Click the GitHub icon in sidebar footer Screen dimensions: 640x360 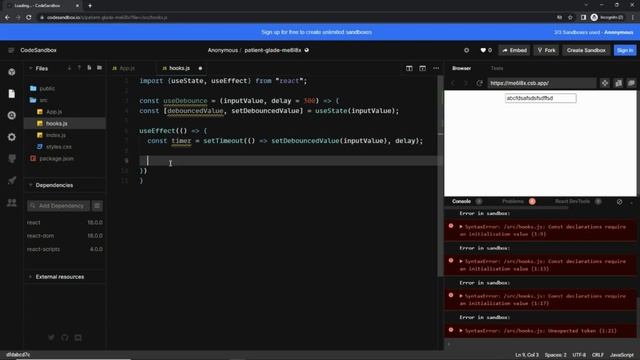(64, 338)
